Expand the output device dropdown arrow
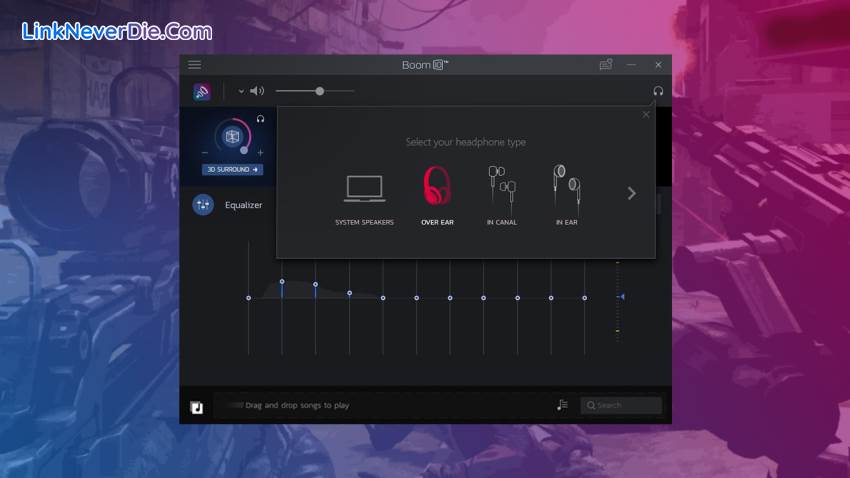850x478 pixels. pyautogui.click(x=241, y=92)
